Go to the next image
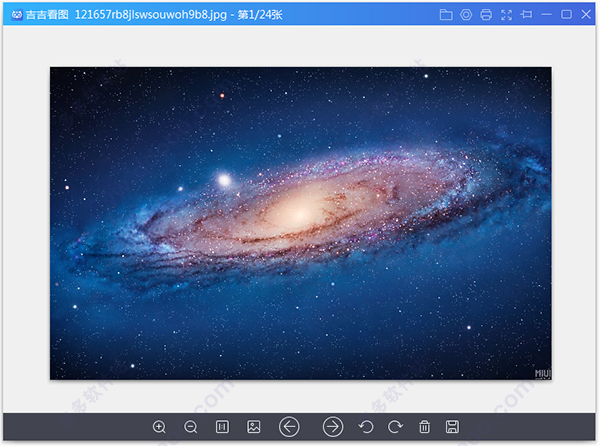Image resolution: width=600 pixels, height=446 pixels. point(333,426)
